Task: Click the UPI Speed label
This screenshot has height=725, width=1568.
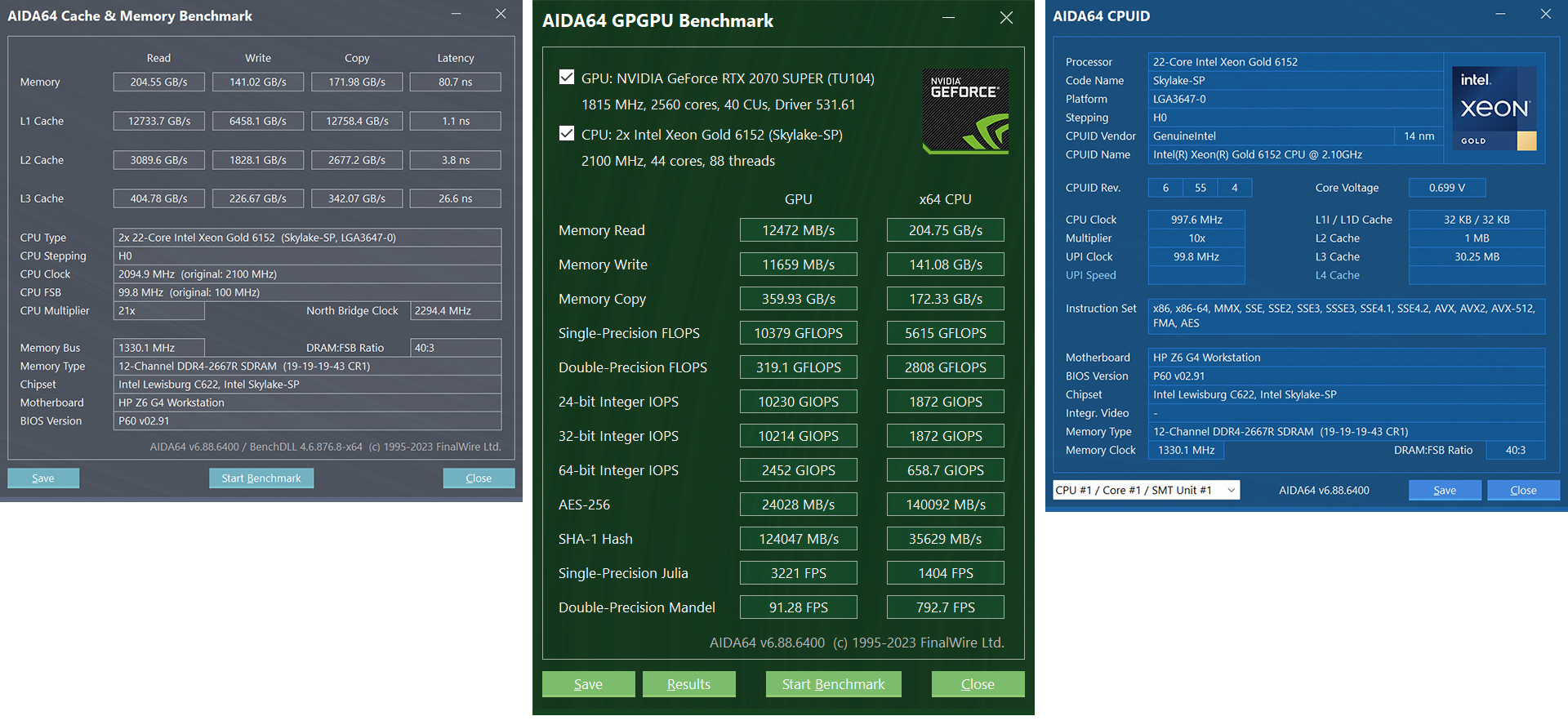Action: tap(1090, 275)
